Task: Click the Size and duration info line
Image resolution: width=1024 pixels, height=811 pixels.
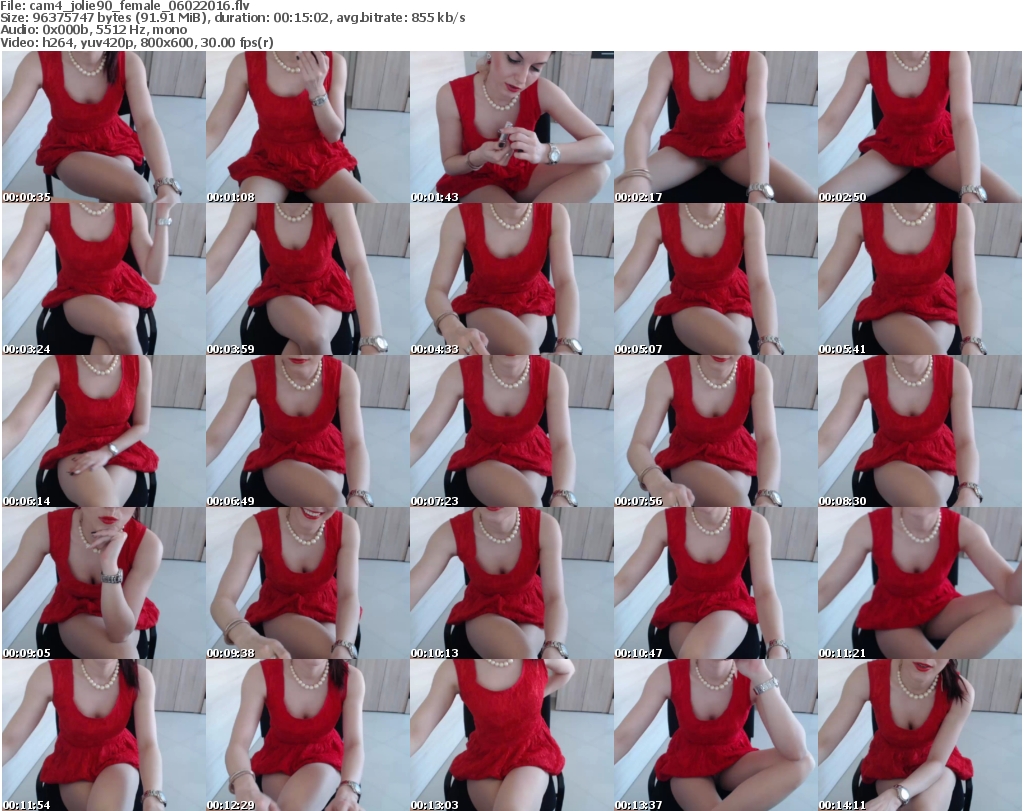Action: (232, 18)
